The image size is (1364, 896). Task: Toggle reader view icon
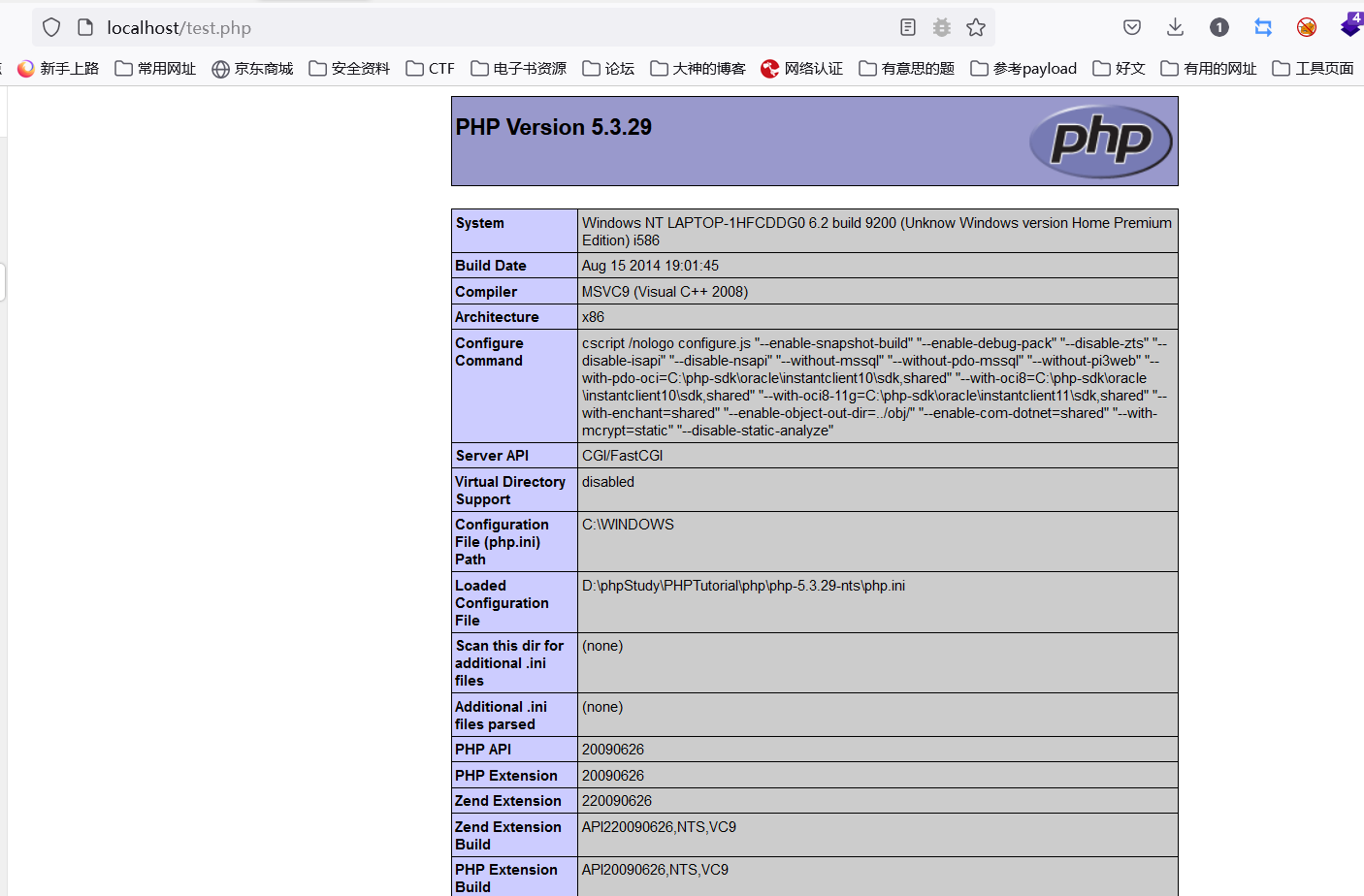(908, 27)
